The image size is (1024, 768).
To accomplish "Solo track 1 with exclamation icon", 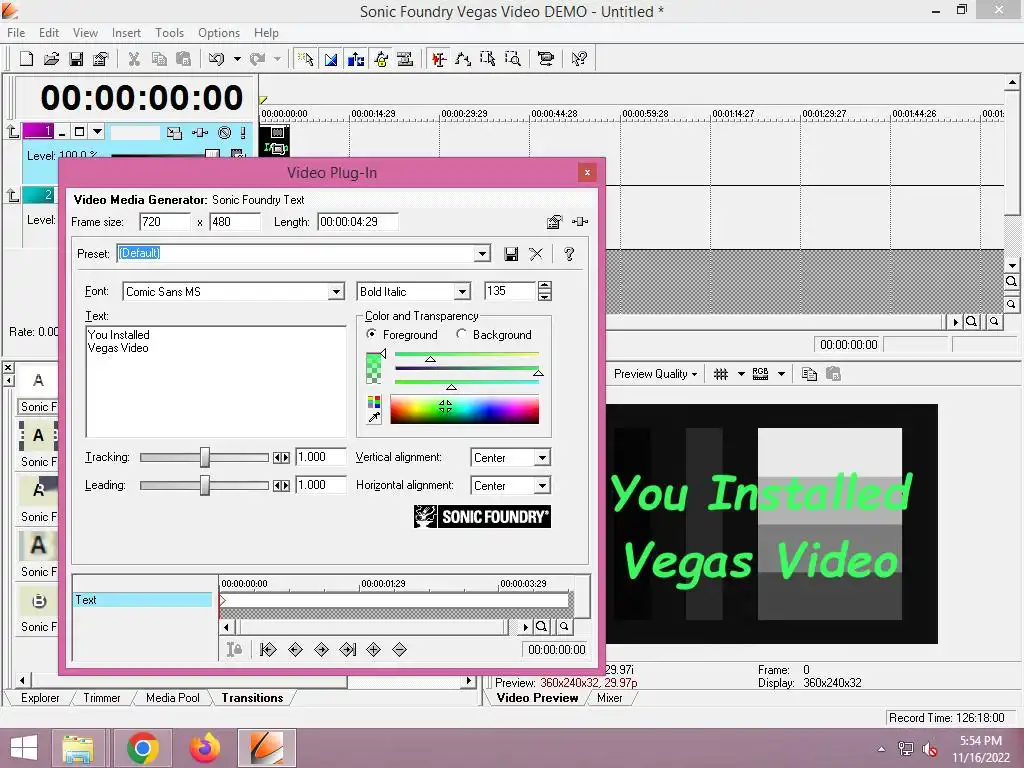I will coord(243,133).
